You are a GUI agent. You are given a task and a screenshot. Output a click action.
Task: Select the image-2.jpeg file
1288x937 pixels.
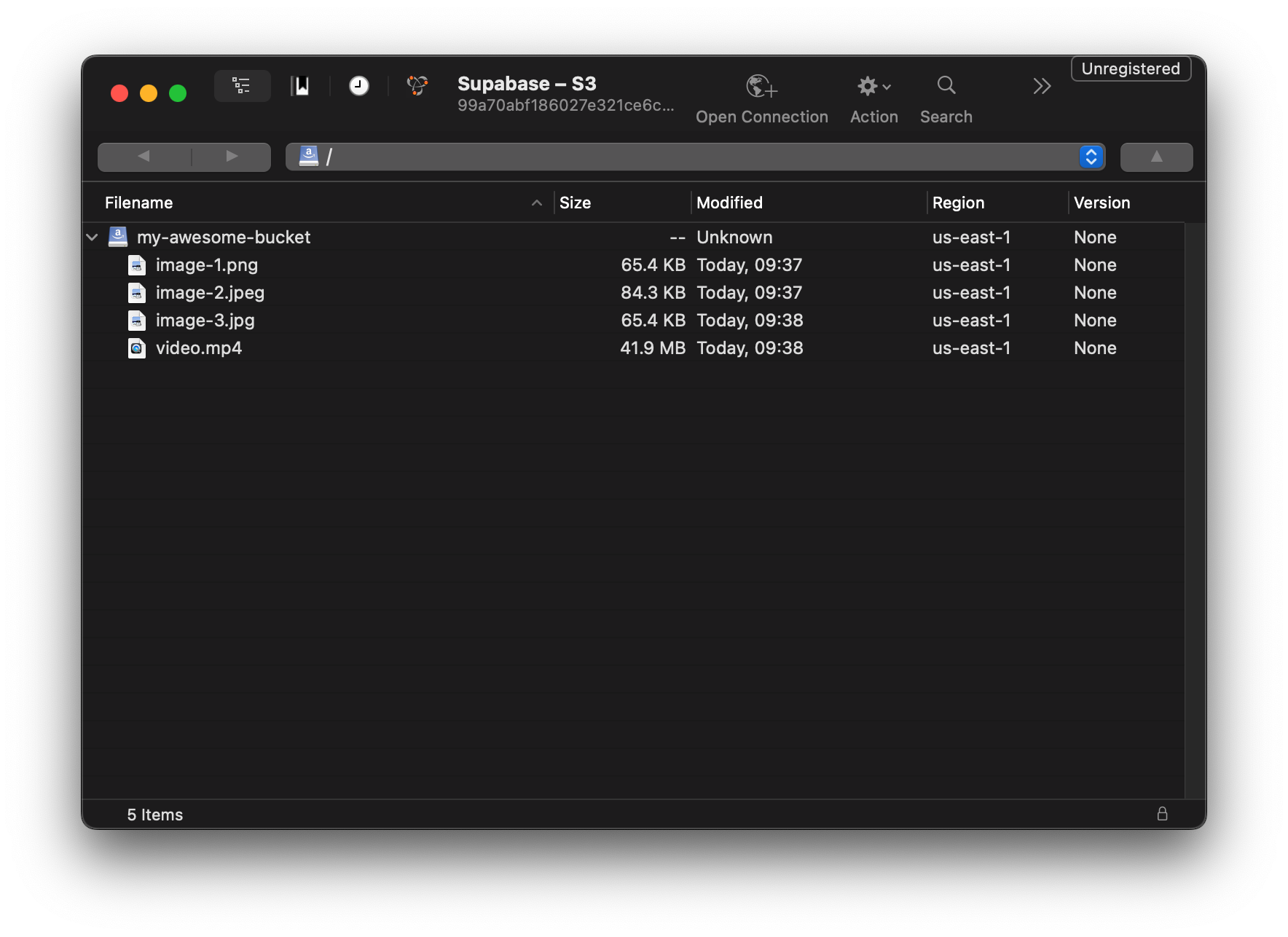coord(210,293)
